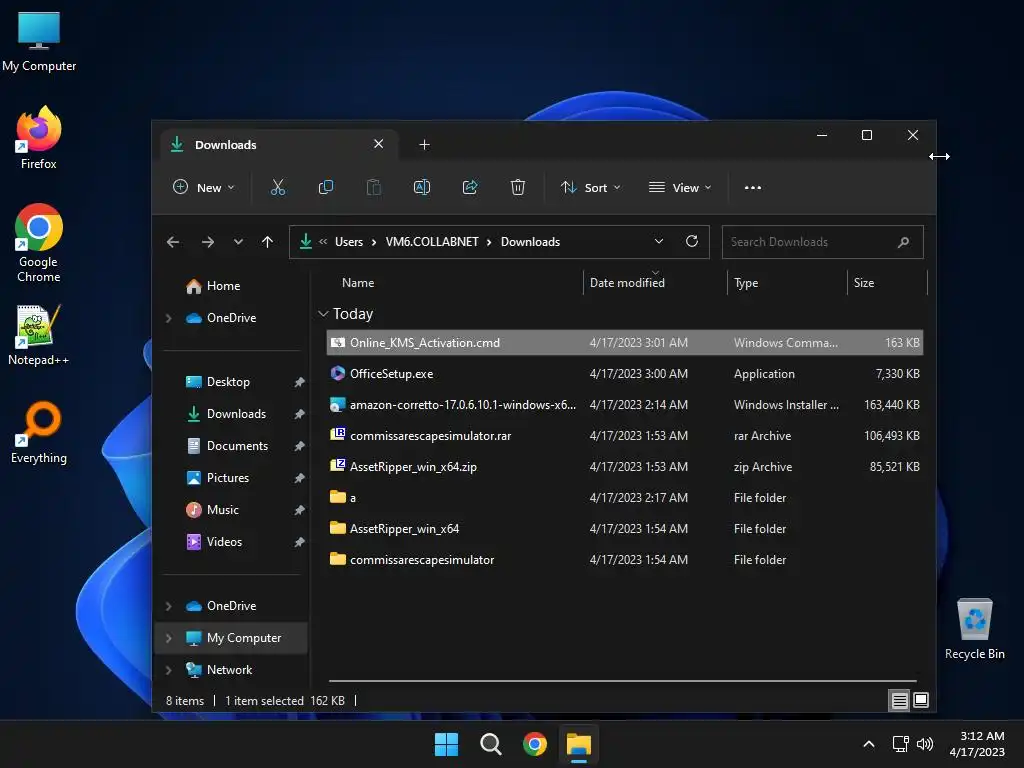Viewport: 1024px width, 768px height.
Task: Click VM6.COLLABNET breadcrumb segment
Action: coord(432,242)
